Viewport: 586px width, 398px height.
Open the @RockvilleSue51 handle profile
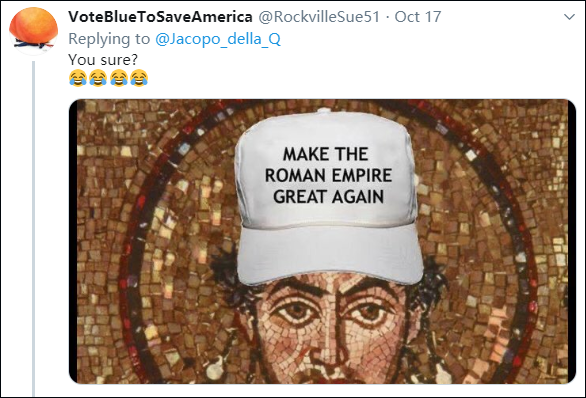click(x=319, y=17)
